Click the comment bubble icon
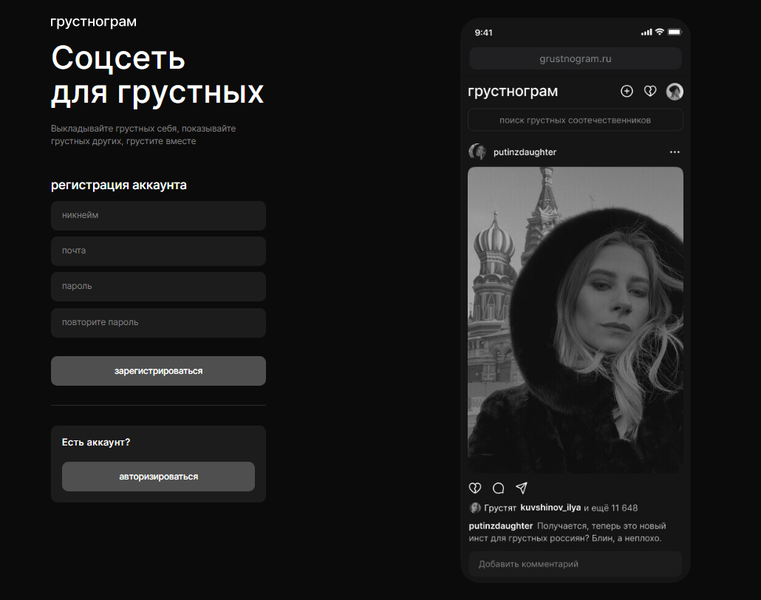The height and width of the screenshot is (600, 761). pos(498,488)
